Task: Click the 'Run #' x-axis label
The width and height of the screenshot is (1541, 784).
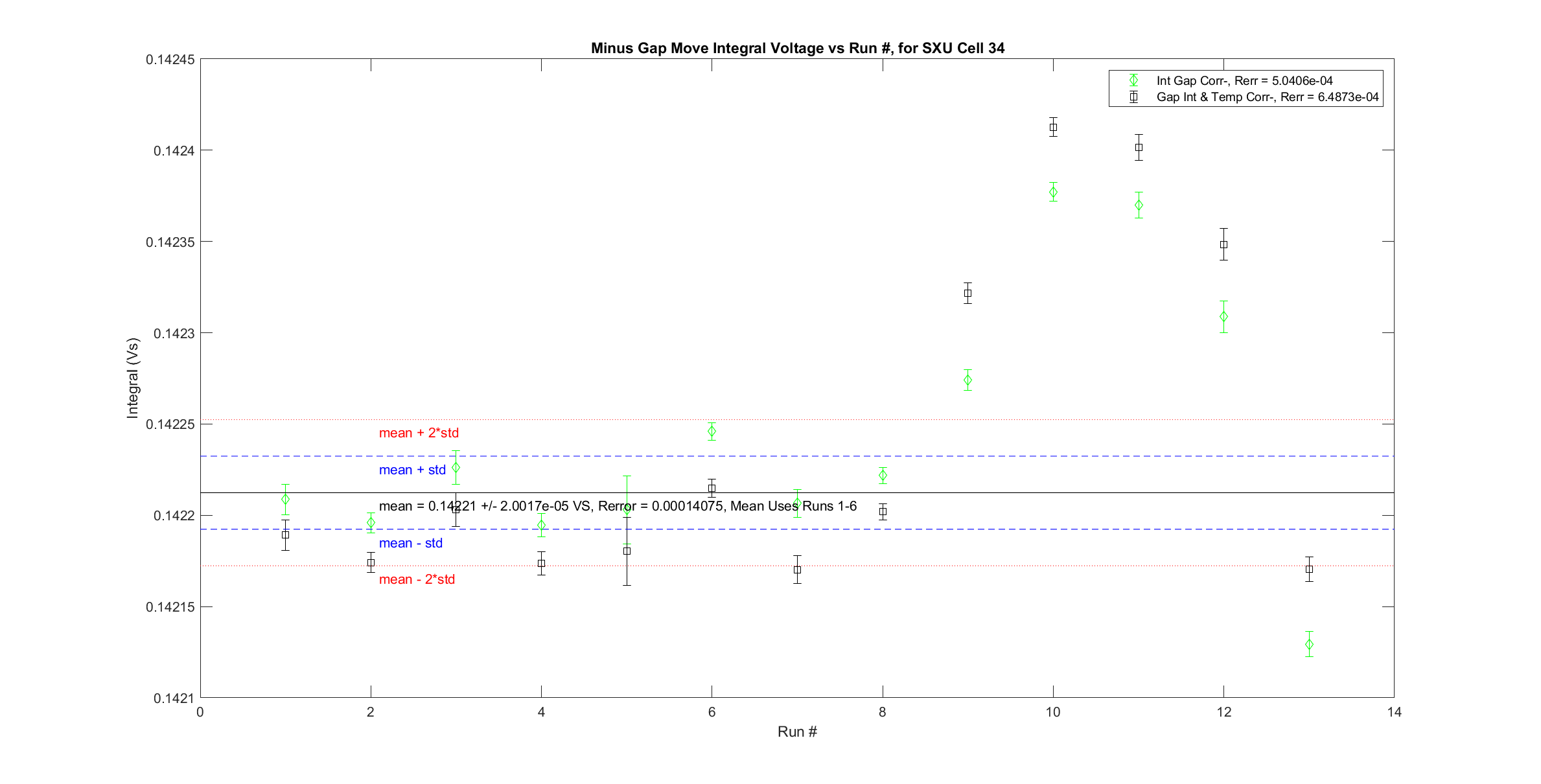Action: coord(797,732)
